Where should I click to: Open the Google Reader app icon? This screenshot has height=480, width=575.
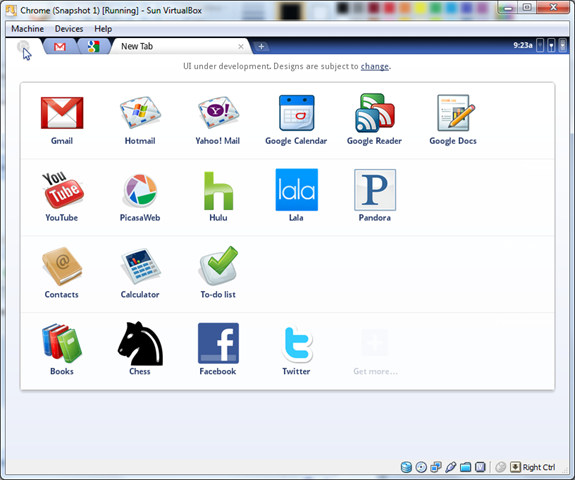(x=374, y=113)
